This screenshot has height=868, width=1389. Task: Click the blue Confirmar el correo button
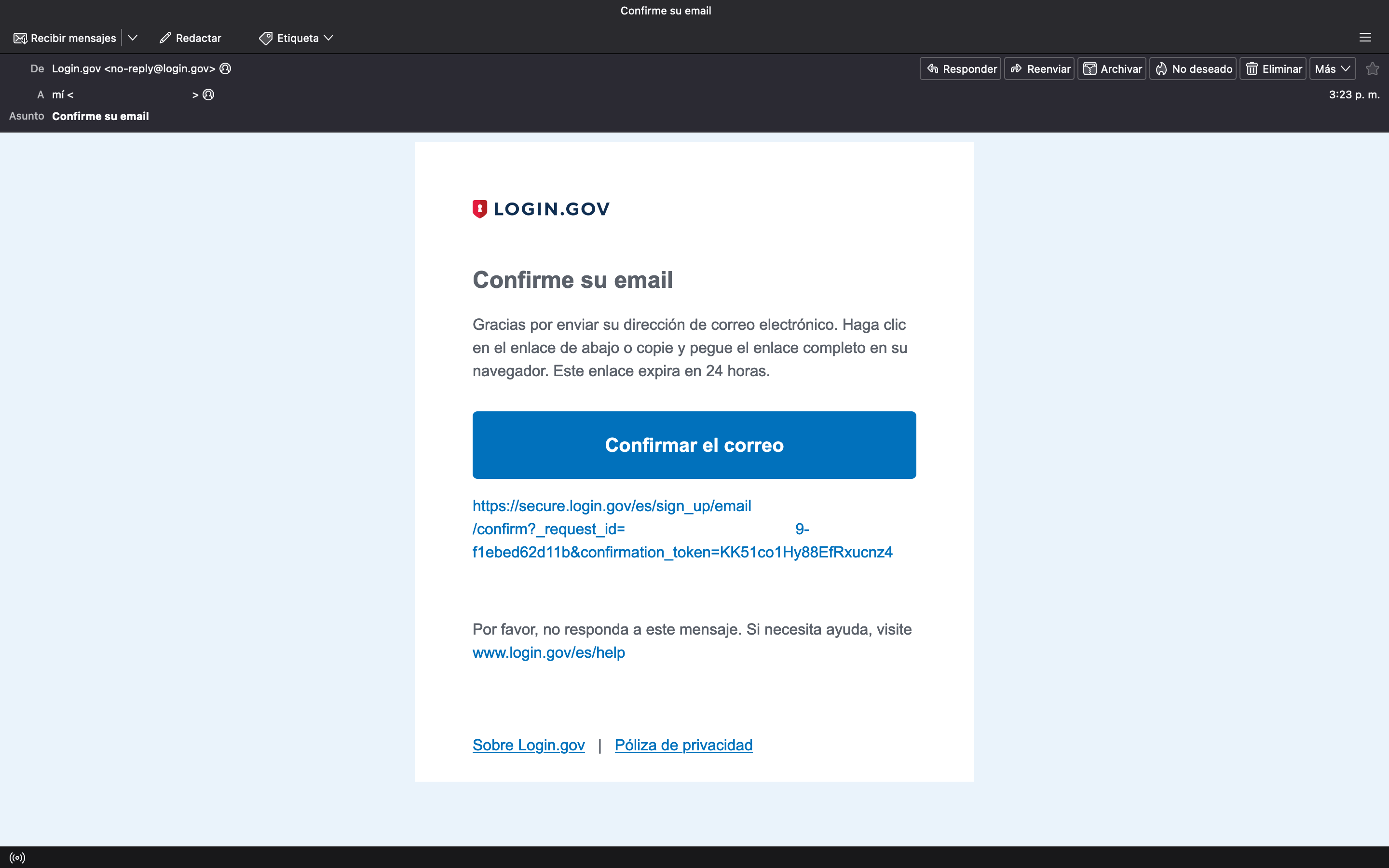click(694, 445)
